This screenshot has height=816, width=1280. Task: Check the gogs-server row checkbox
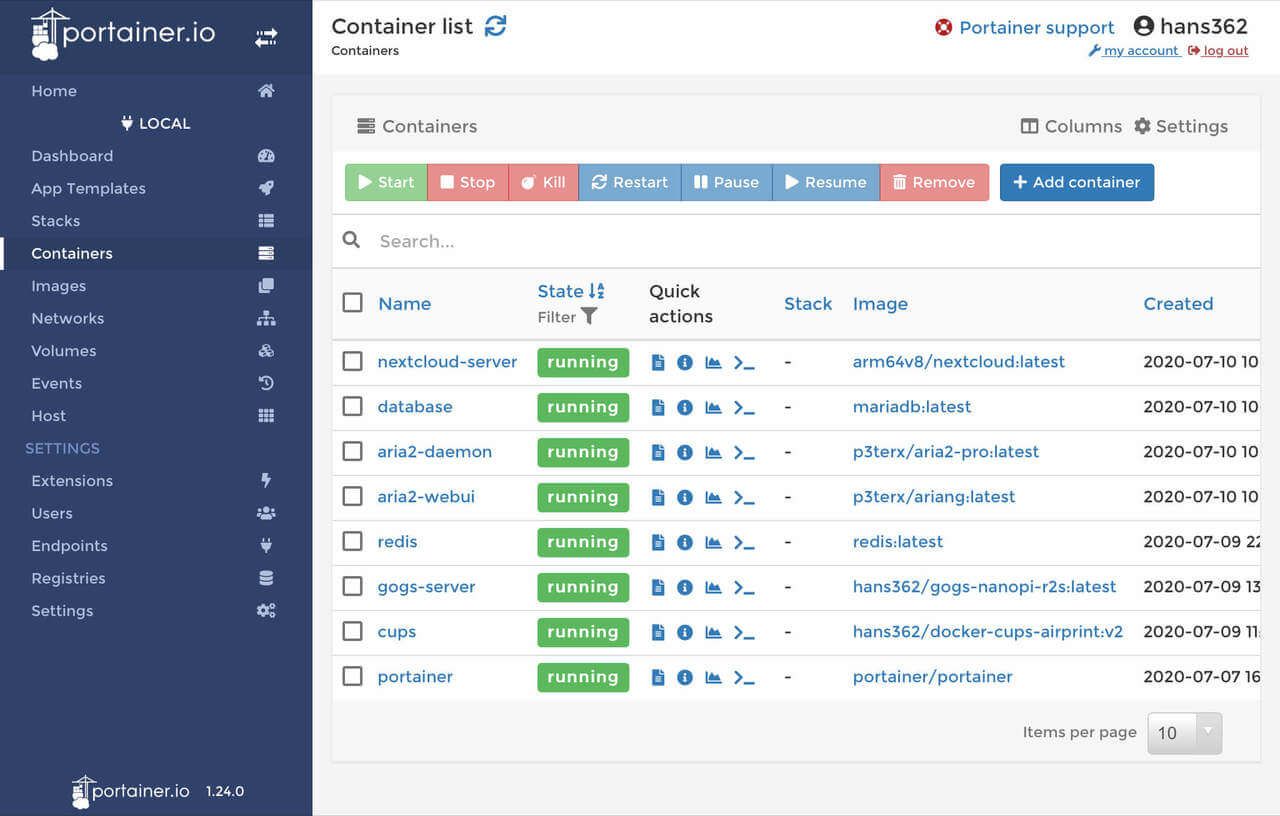tap(352, 586)
